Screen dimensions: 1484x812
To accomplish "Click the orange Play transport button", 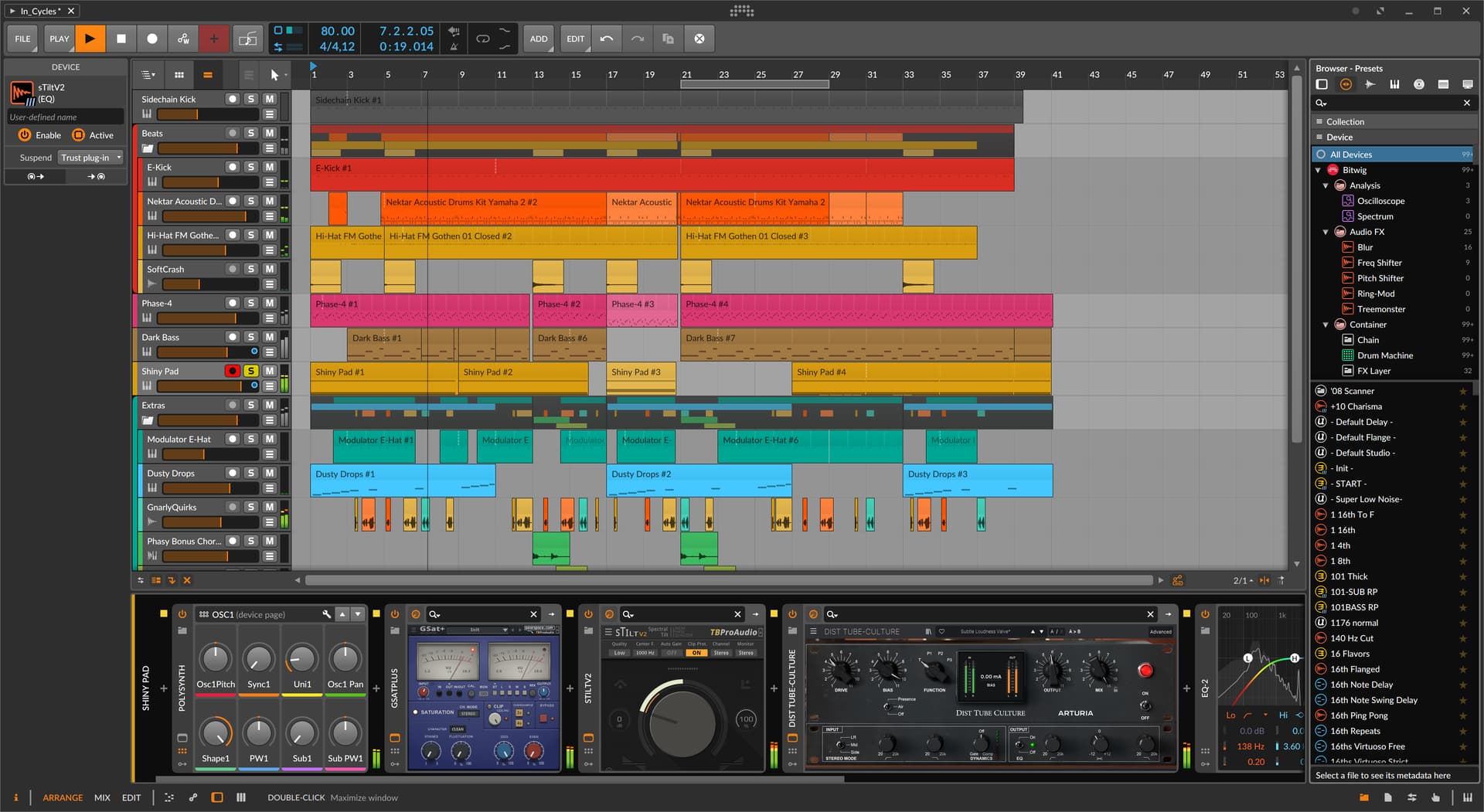I will (x=90, y=39).
